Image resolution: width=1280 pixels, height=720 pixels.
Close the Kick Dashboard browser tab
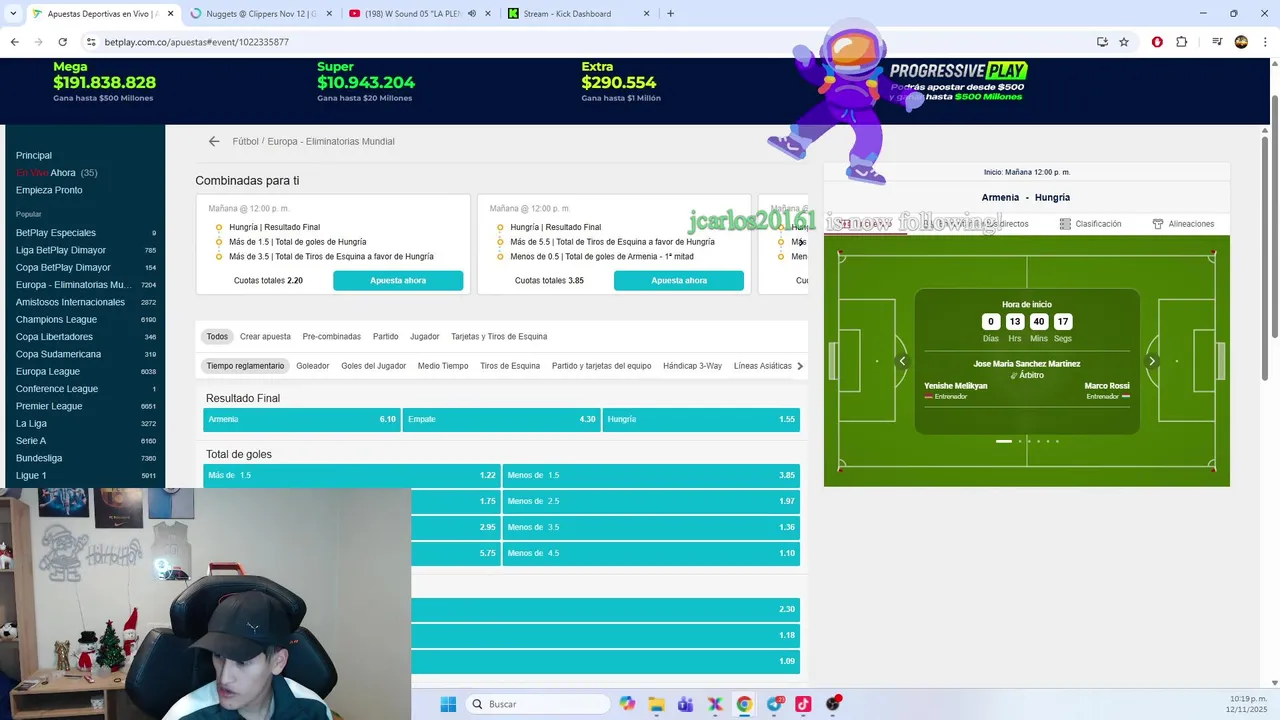click(x=646, y=14)
